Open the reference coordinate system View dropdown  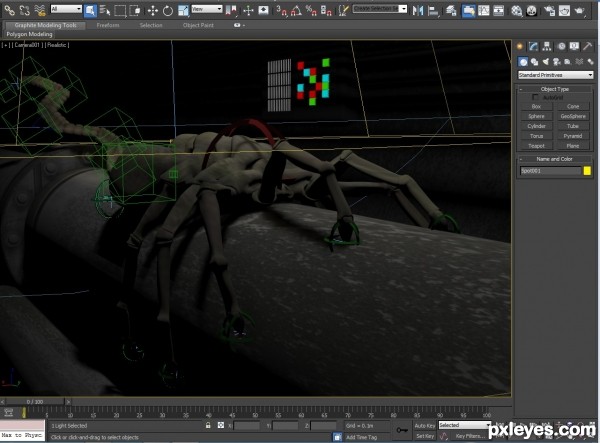tap(207, 9)
